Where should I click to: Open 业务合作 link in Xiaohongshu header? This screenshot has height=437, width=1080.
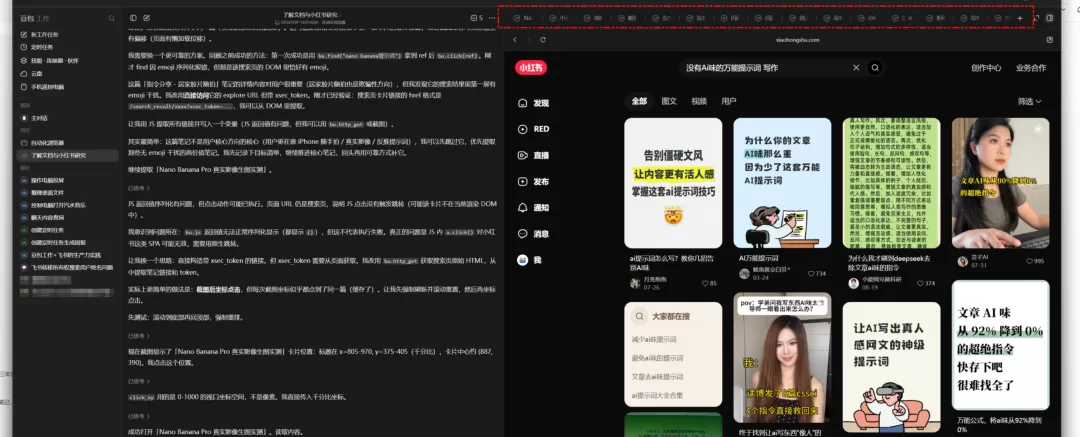[x=1030, y=68]
